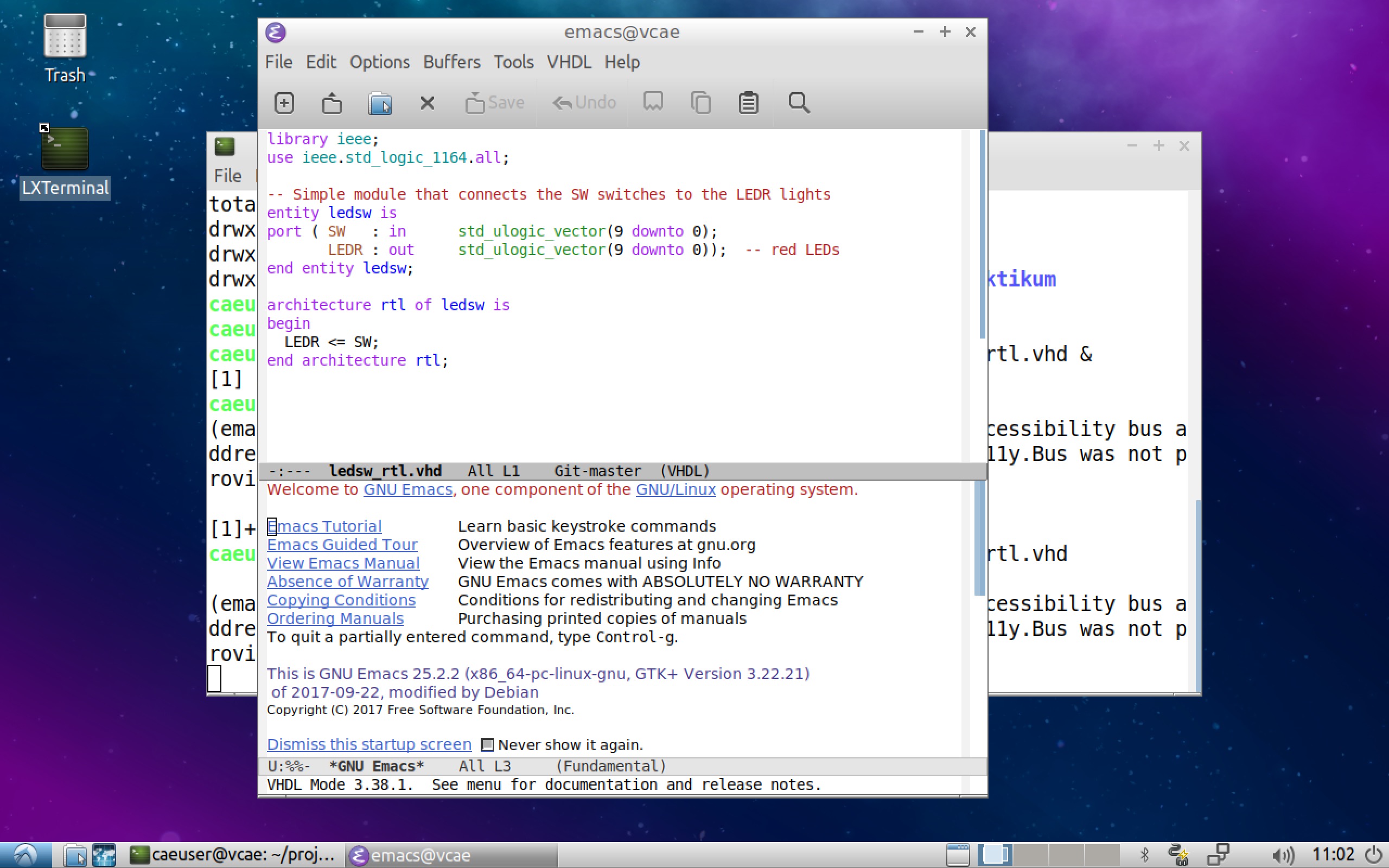Enable the 'Never show it again' checkbox
The width and height of the screenshot is (1389, 868).
[487, 744]
